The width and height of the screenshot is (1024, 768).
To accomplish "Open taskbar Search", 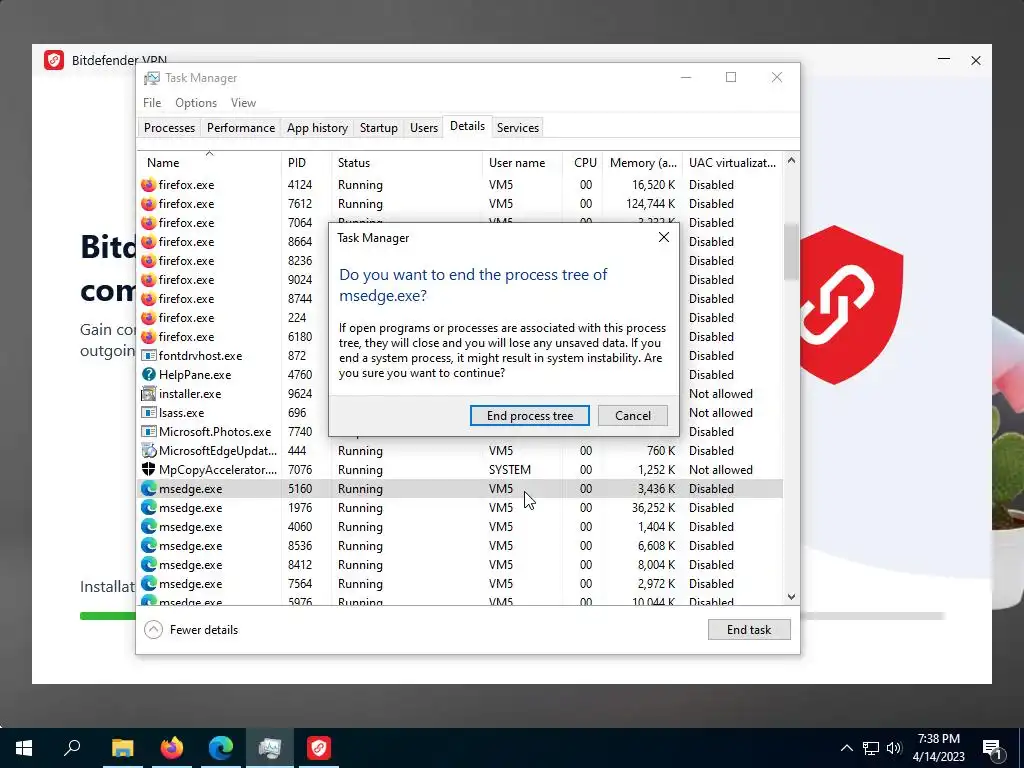I will point(72,748).
